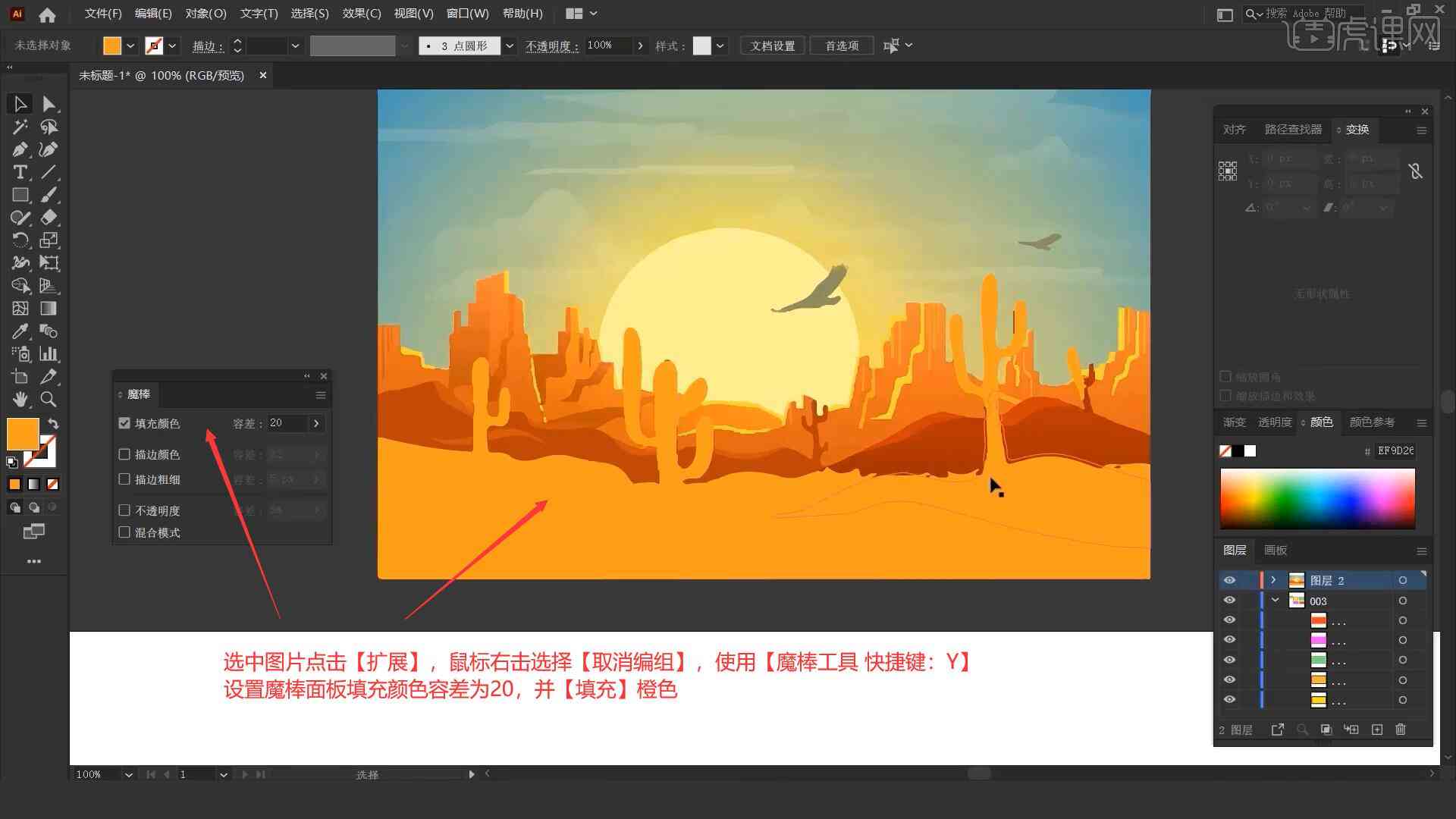Toggle 描边颜色 checkbox in 魔棒

124,454
